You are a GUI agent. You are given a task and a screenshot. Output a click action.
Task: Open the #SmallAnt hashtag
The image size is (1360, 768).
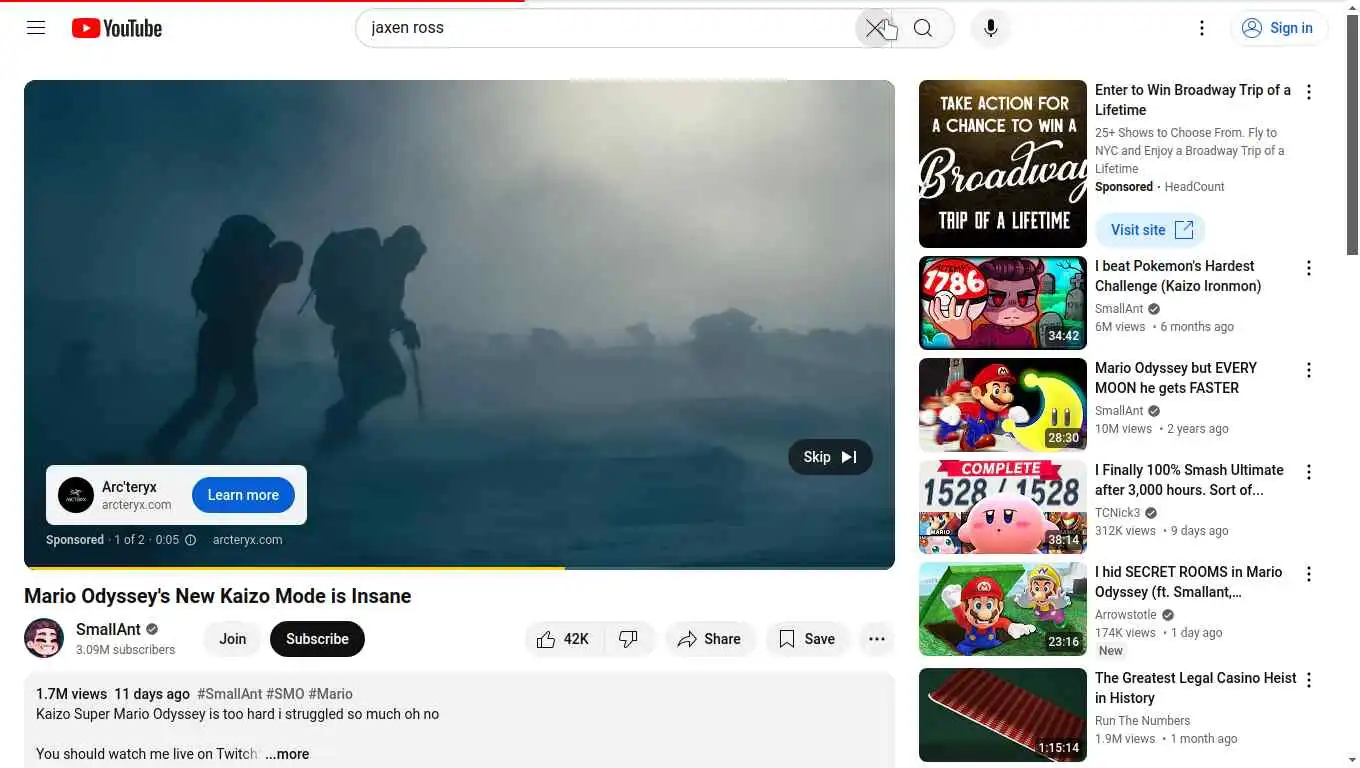click(x=229, y=694)
